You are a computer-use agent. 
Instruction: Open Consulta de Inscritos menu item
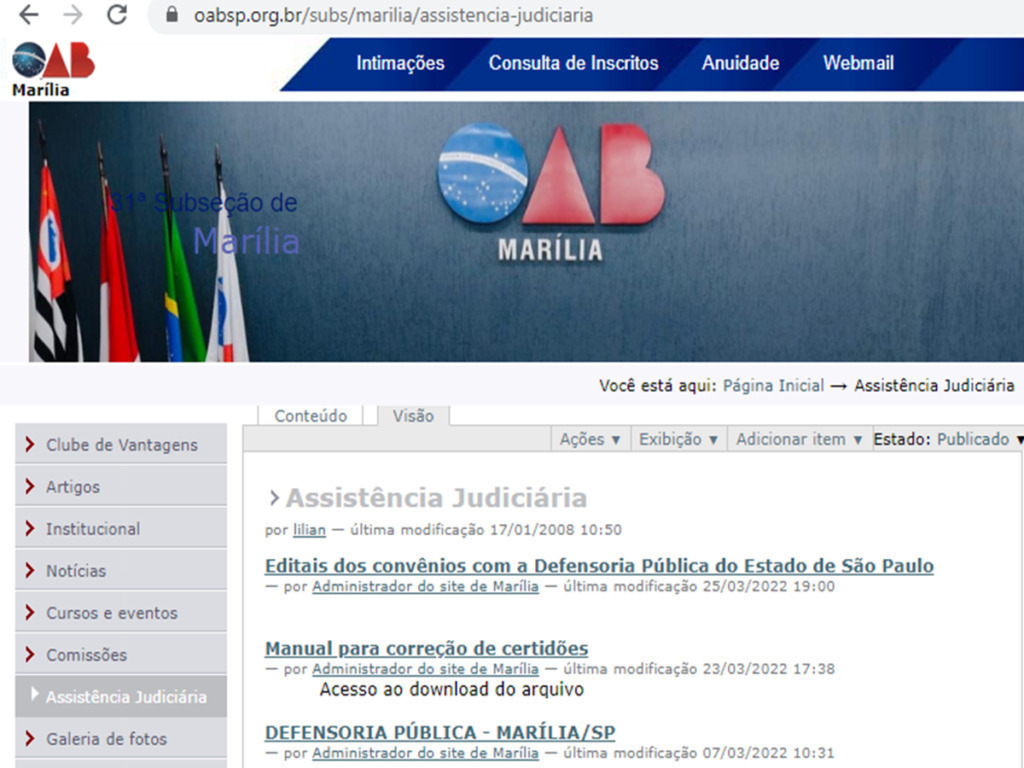pyautogui.click(x=572, y=62)
